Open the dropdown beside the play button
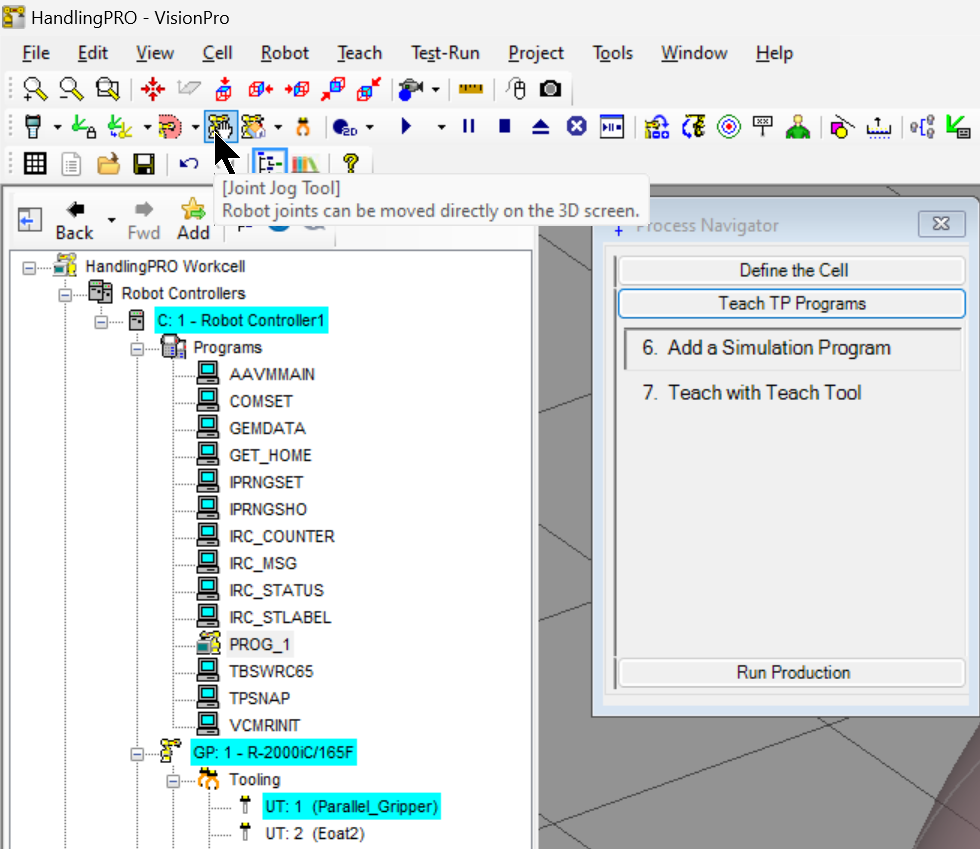Screen dimensions: 980x849 pyautogui.click(x=441, y=128)
